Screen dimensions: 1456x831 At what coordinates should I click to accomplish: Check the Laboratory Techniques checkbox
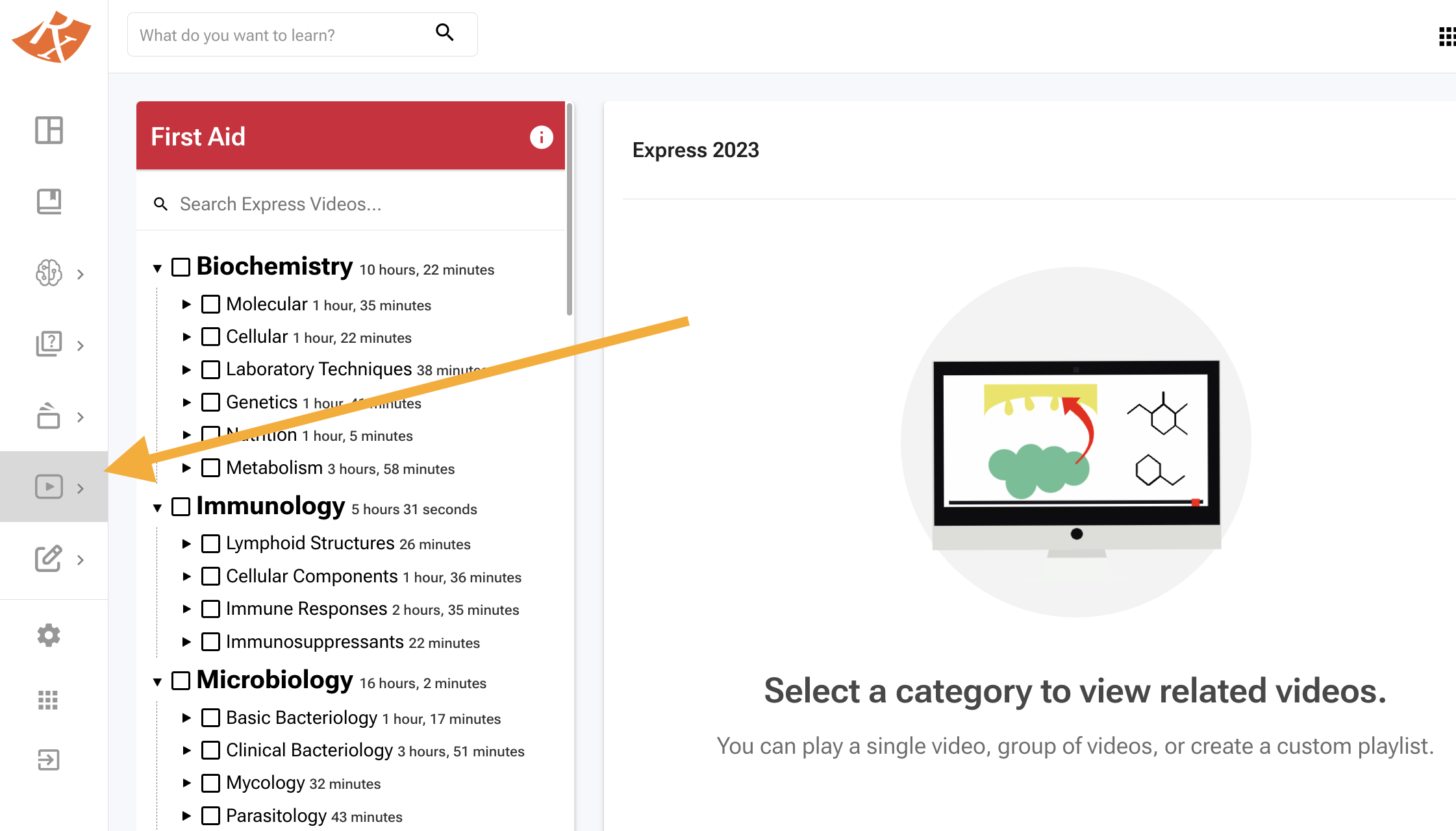pos(211,369)
